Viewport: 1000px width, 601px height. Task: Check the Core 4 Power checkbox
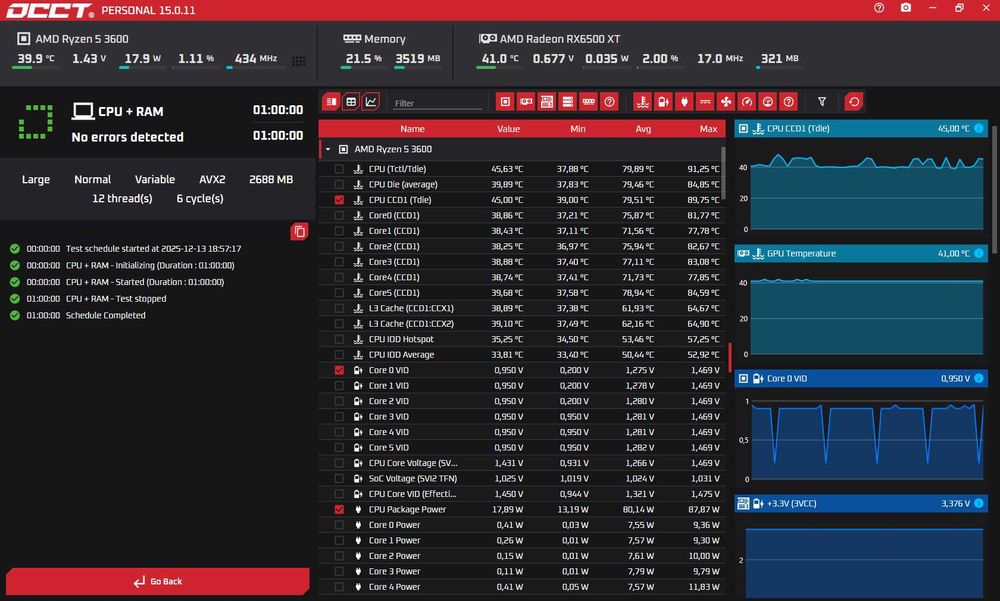coord(339,587)
